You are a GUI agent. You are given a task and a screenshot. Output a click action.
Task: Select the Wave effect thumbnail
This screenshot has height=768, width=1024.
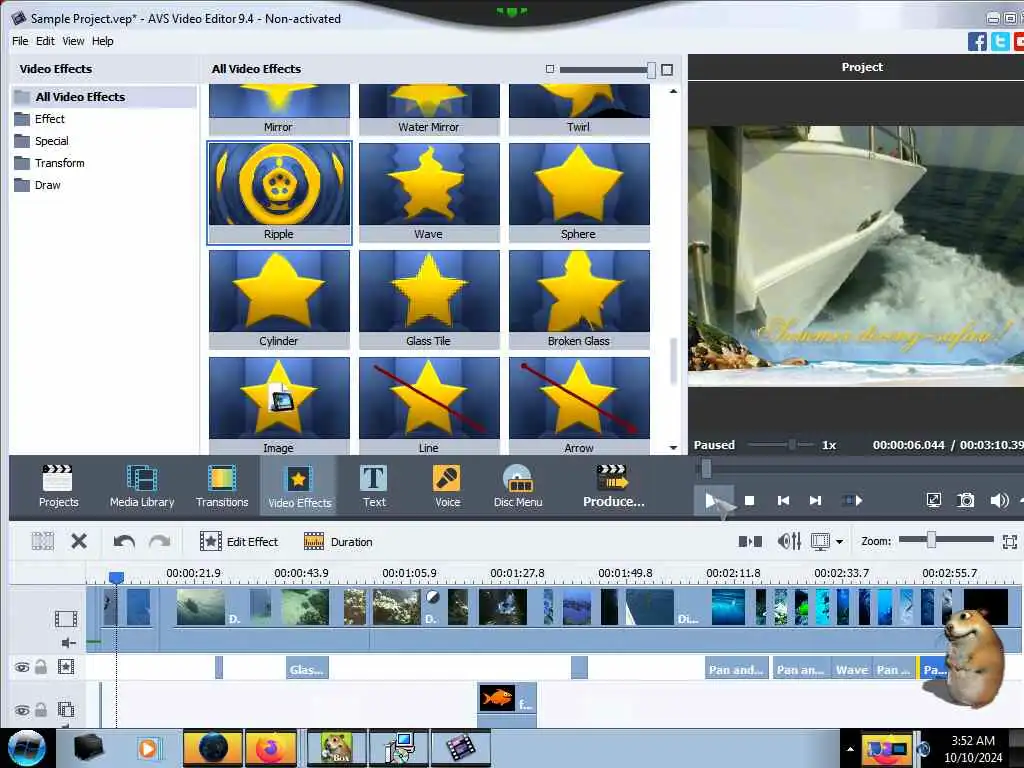[429, 193]
